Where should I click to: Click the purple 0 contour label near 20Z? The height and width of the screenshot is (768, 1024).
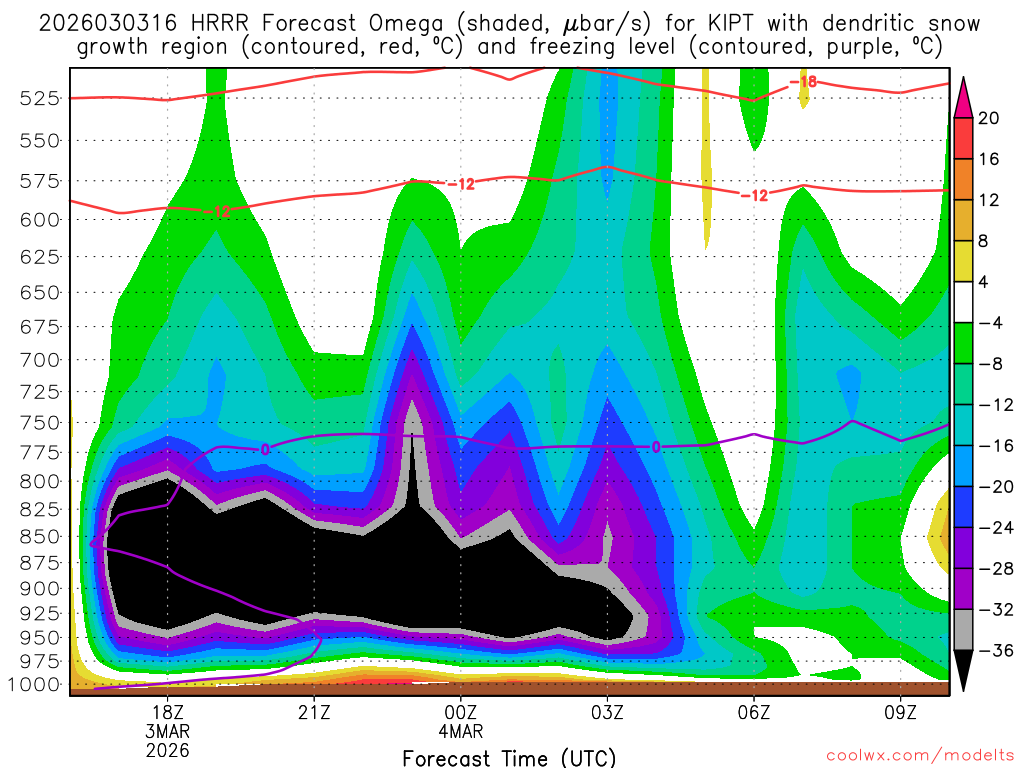coord(264,449)
